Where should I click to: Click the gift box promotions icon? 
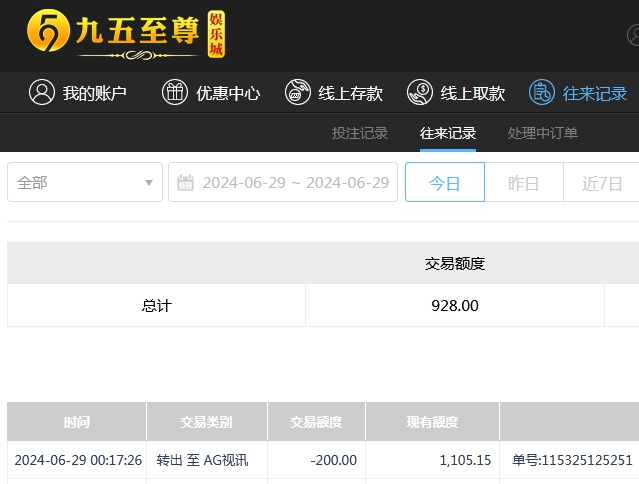pyautogui.click(x=174, y=92)
